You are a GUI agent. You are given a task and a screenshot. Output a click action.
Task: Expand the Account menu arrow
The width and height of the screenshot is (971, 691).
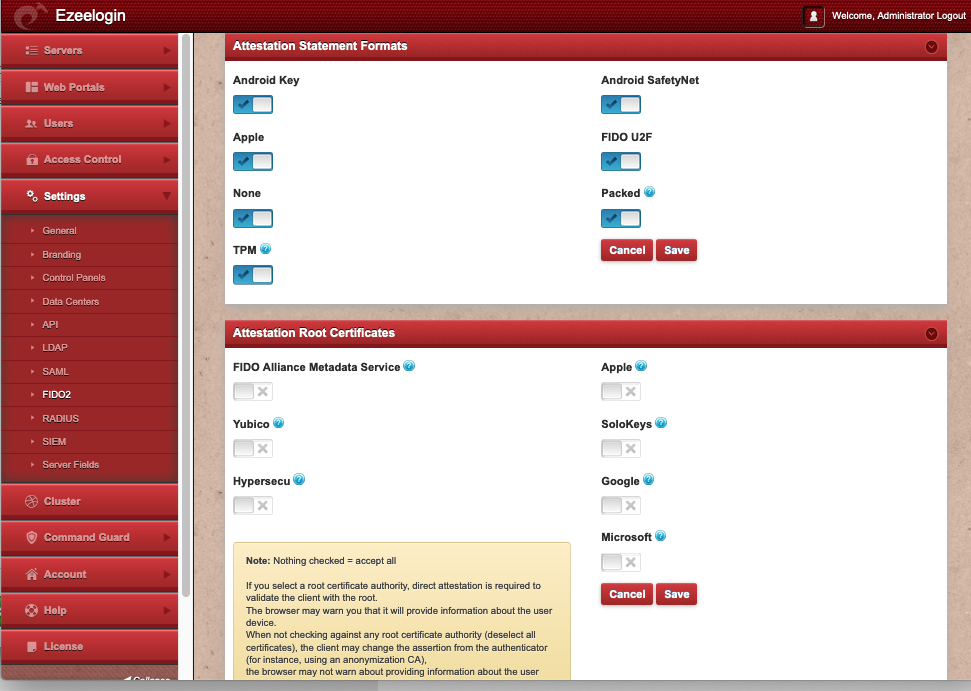(167, 574)
